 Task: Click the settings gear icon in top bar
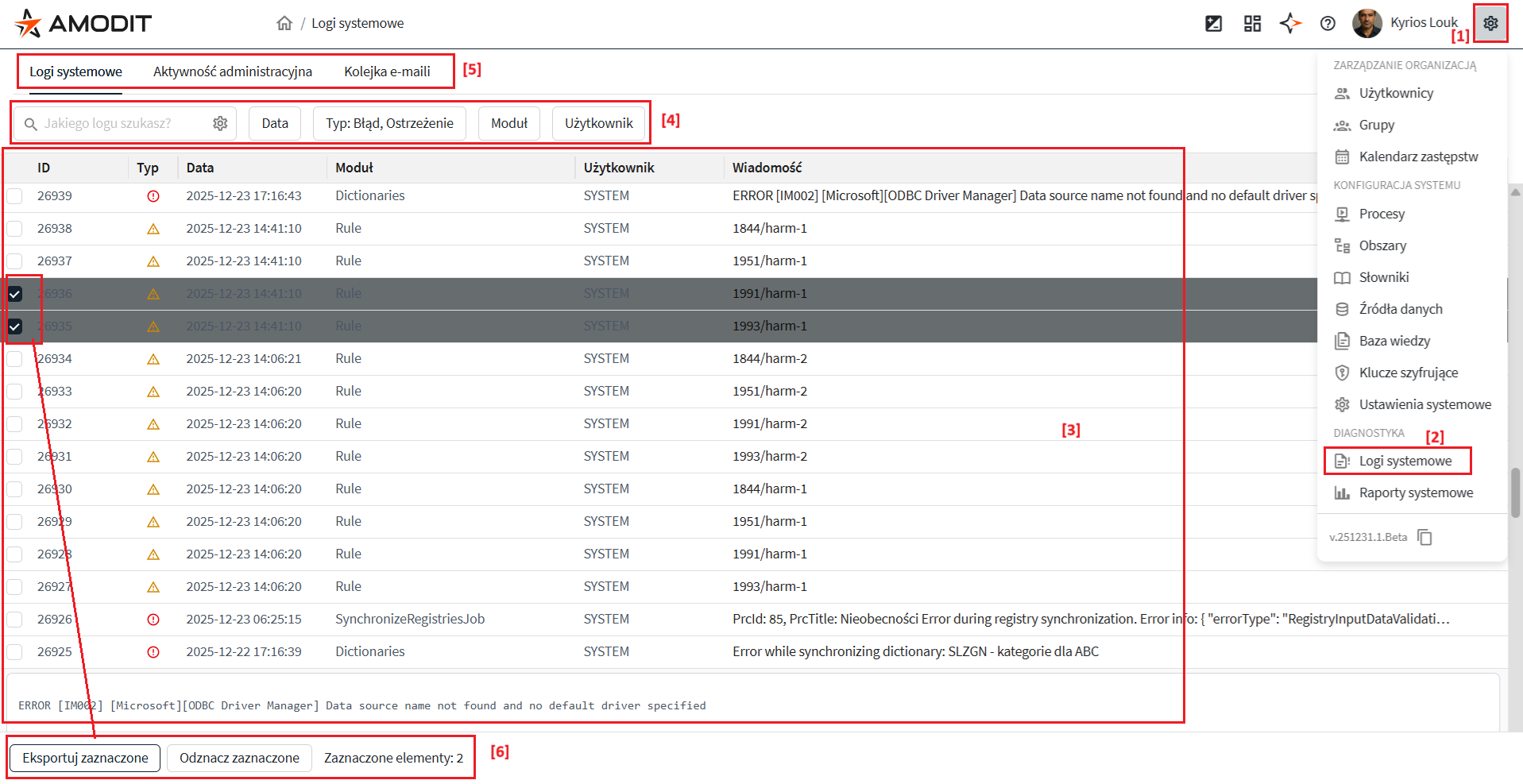(x=1490, y=23)
